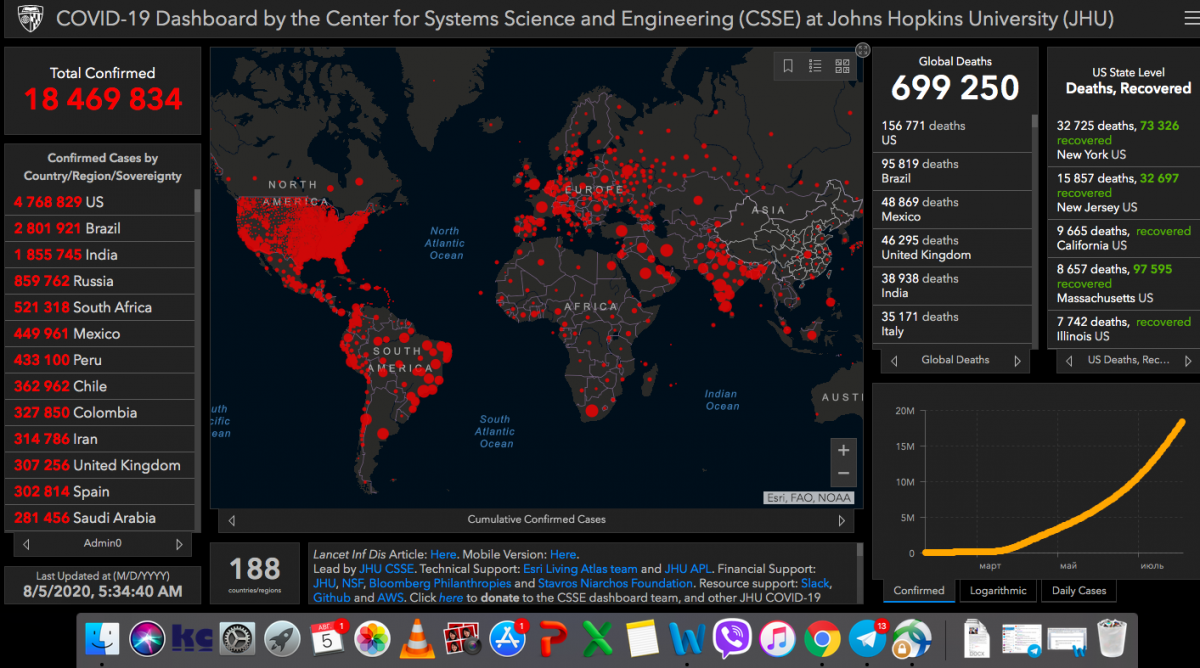Viewport: 1200px width, 668px height.
Task: Go to previous Admin level list
Action: click(x=26, y=544)
